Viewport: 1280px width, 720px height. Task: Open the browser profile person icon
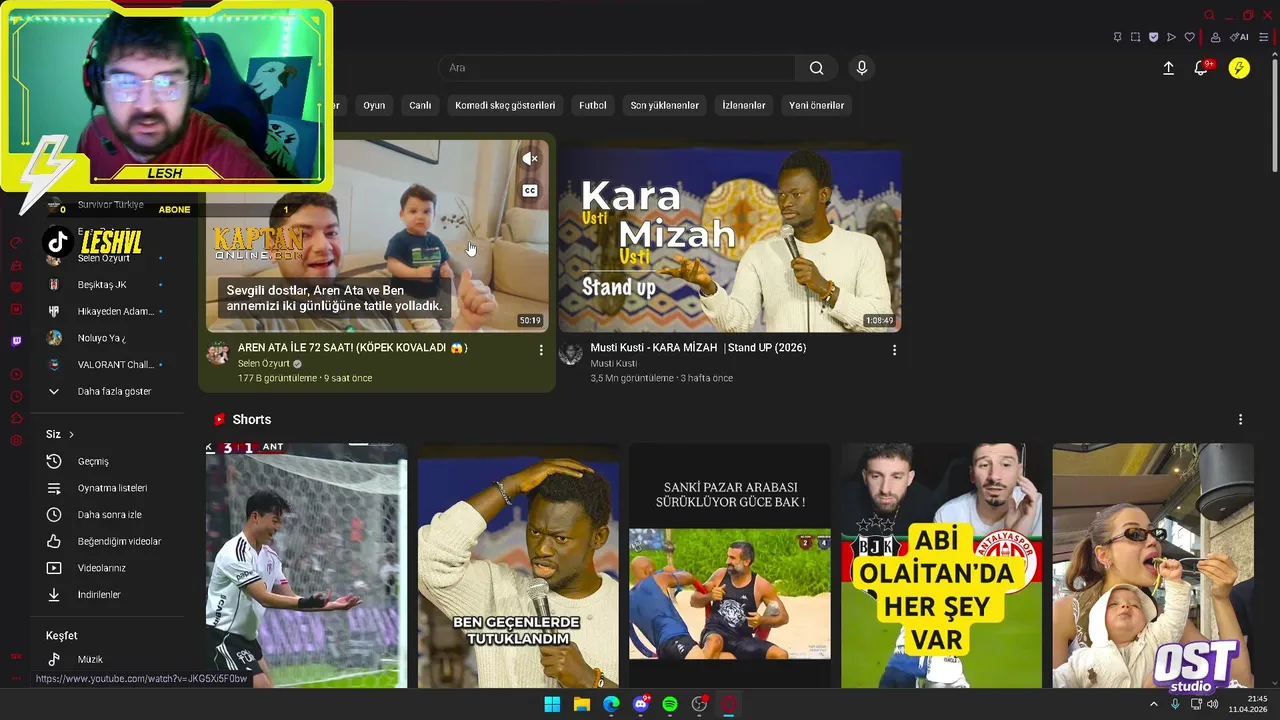tap(1215, 37)
